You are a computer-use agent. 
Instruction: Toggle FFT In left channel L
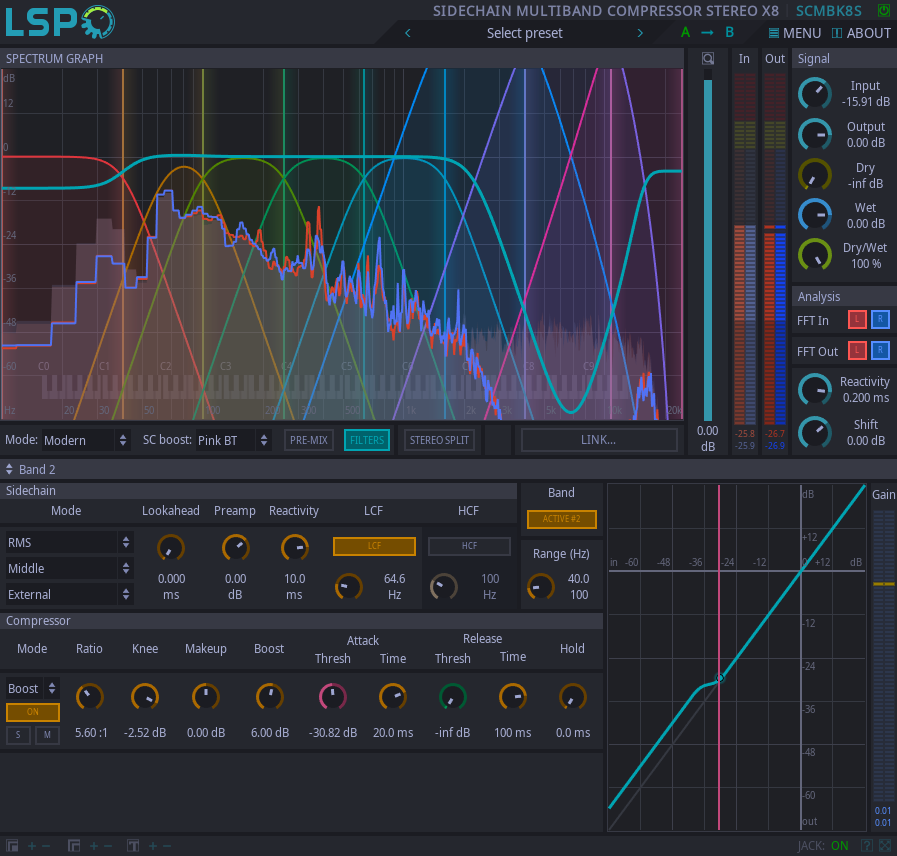click(857, 319)
